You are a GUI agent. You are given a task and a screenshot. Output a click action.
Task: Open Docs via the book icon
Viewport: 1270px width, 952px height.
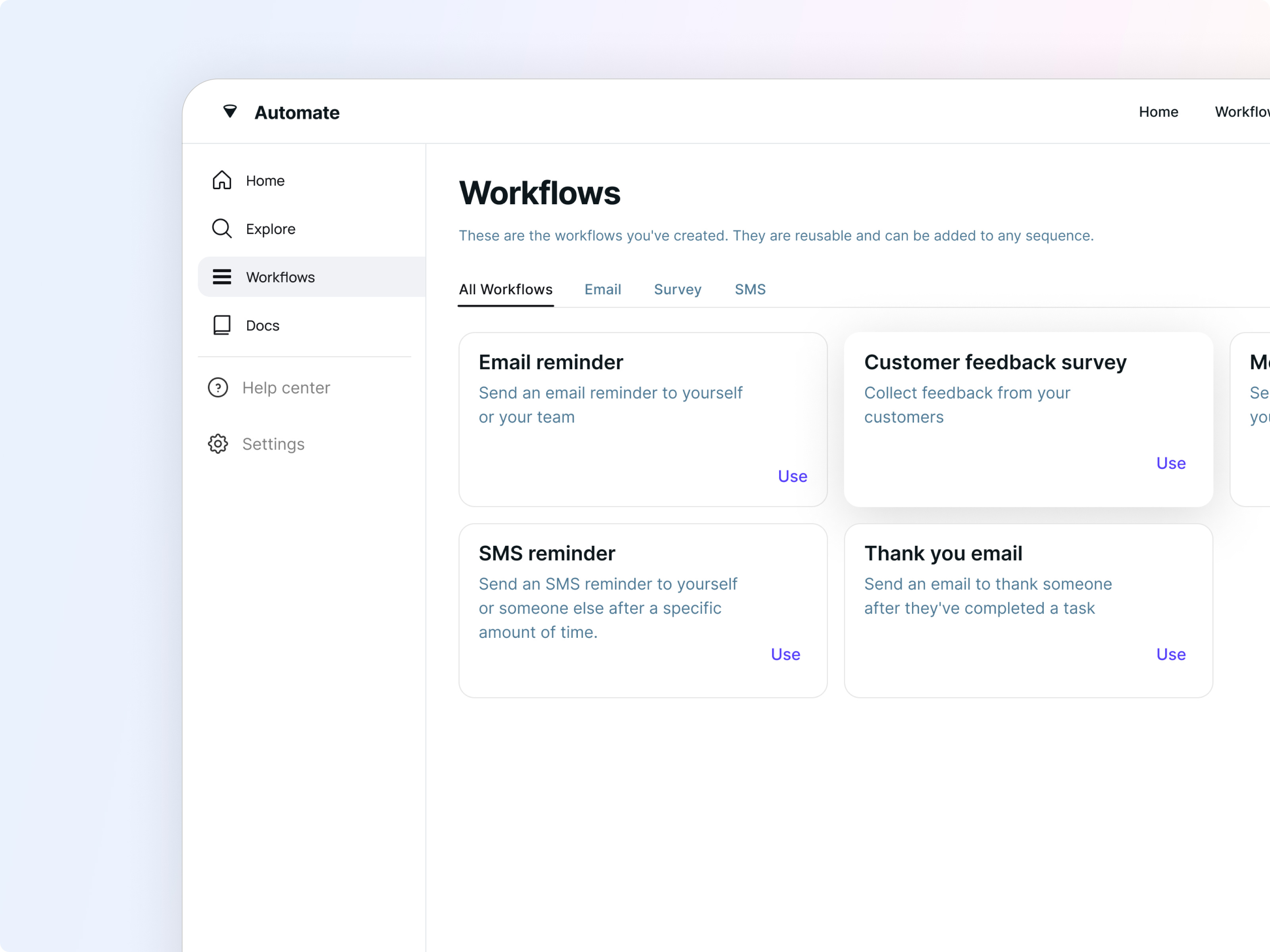click(x=221, y=325)
